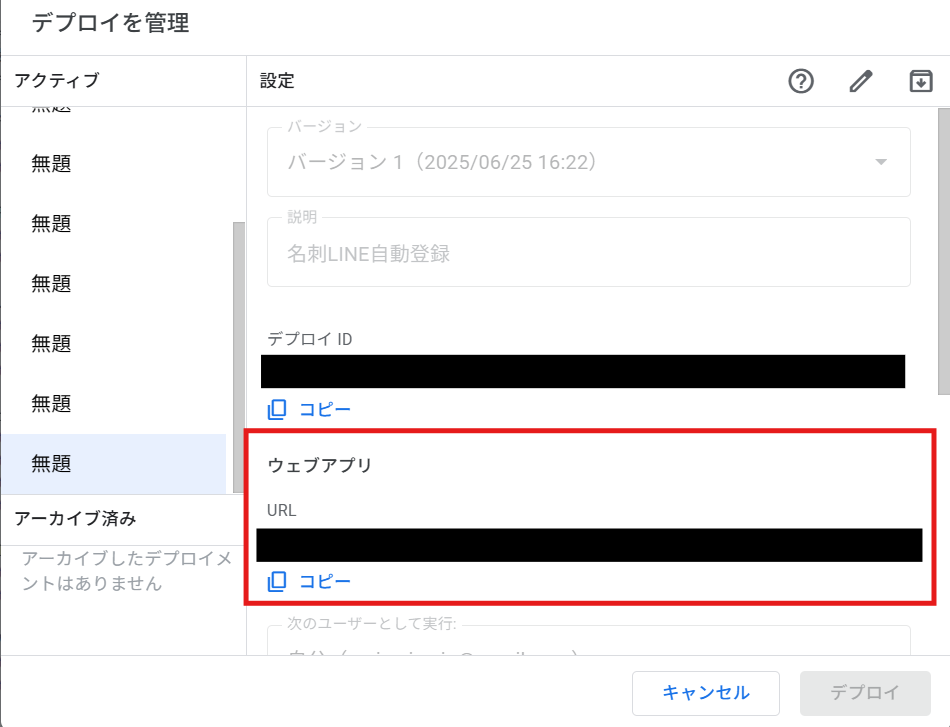The width and height of the screenshot is (950, 727).
Task: Click the 設定 heading
Action: tap(277, 81)
